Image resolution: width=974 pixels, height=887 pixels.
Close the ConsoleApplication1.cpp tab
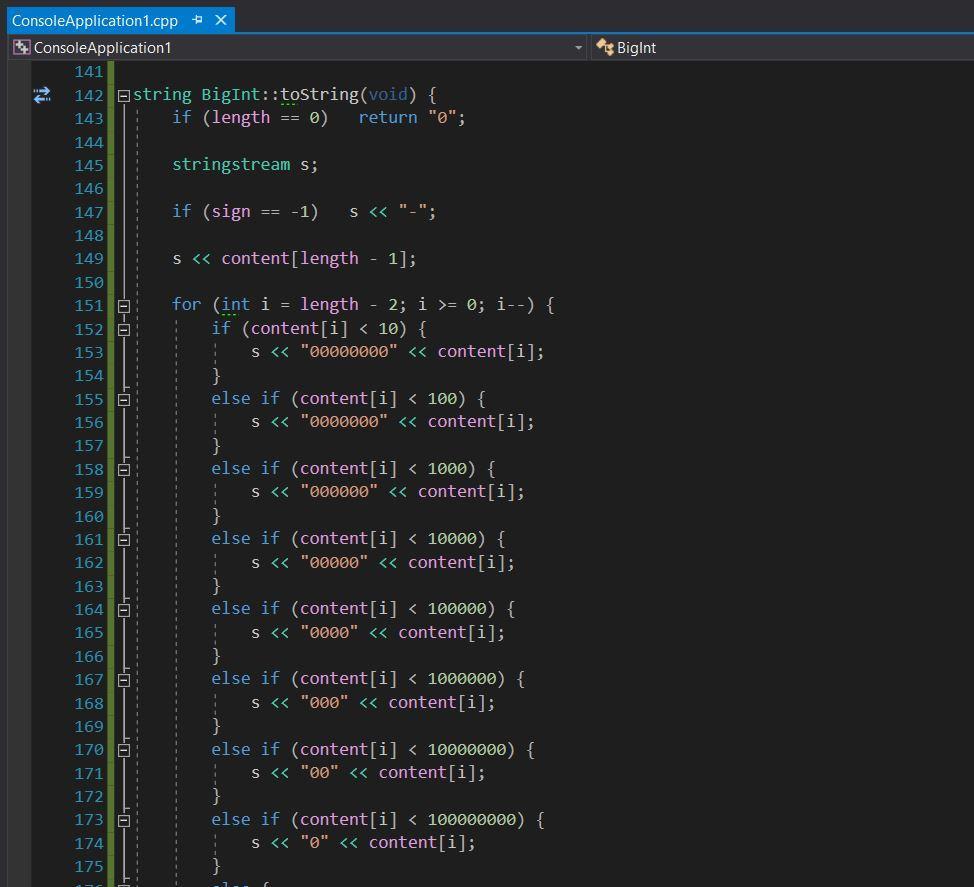coord(221,19)
